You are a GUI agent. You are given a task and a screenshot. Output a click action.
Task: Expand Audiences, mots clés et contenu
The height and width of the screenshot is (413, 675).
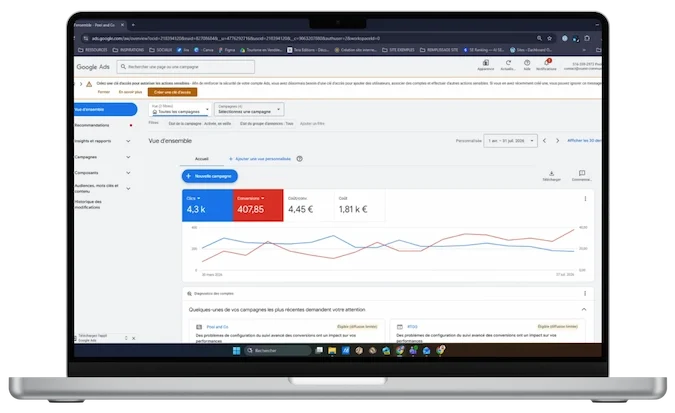coord(128,188)
